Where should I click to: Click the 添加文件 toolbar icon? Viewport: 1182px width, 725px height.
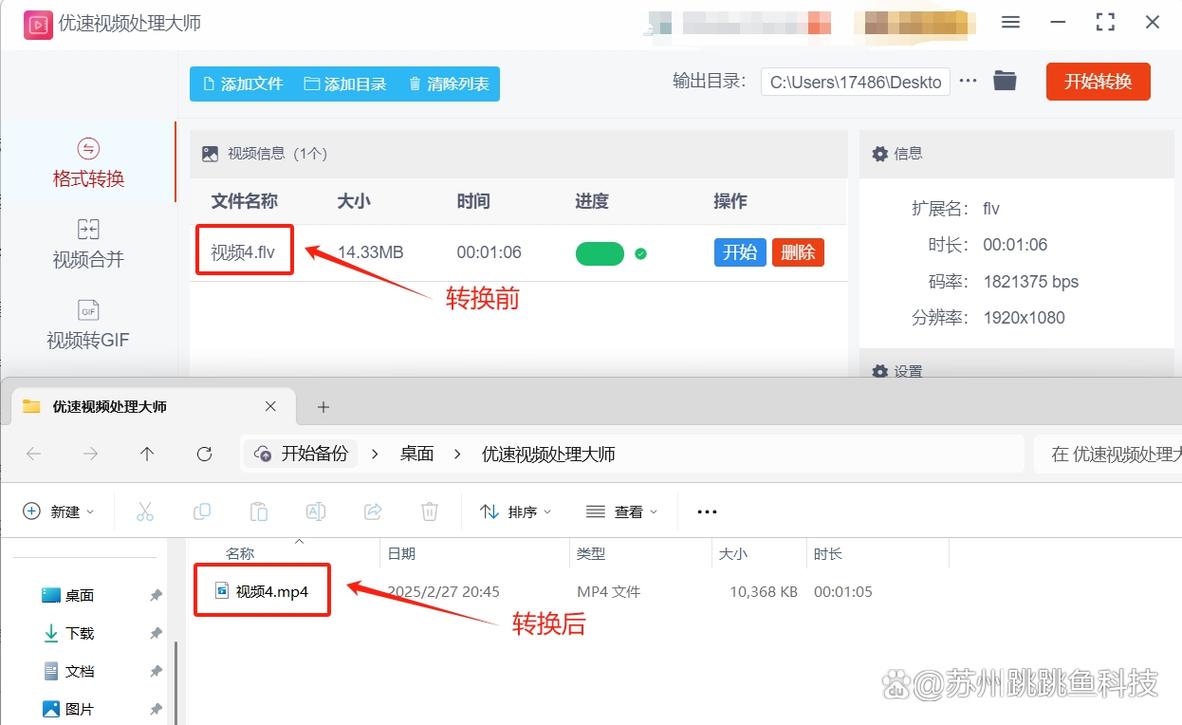[x=211, y=84]
